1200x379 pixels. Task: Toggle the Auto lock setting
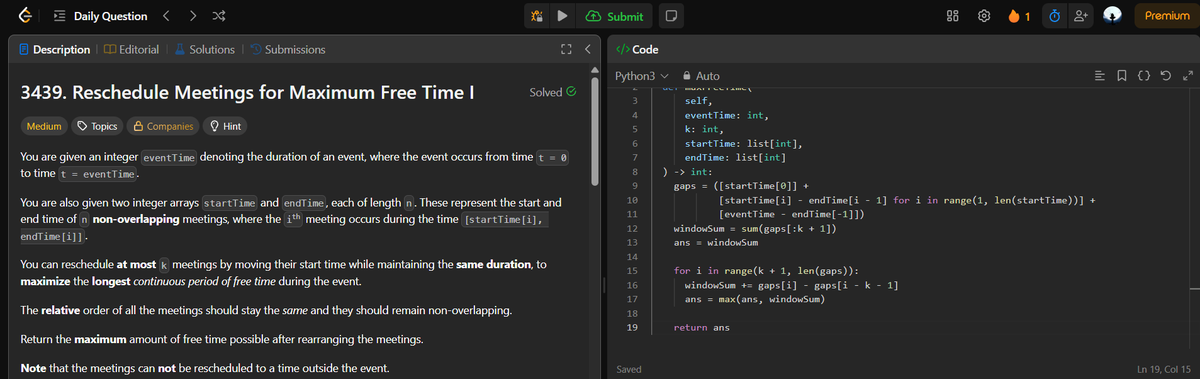700,76
